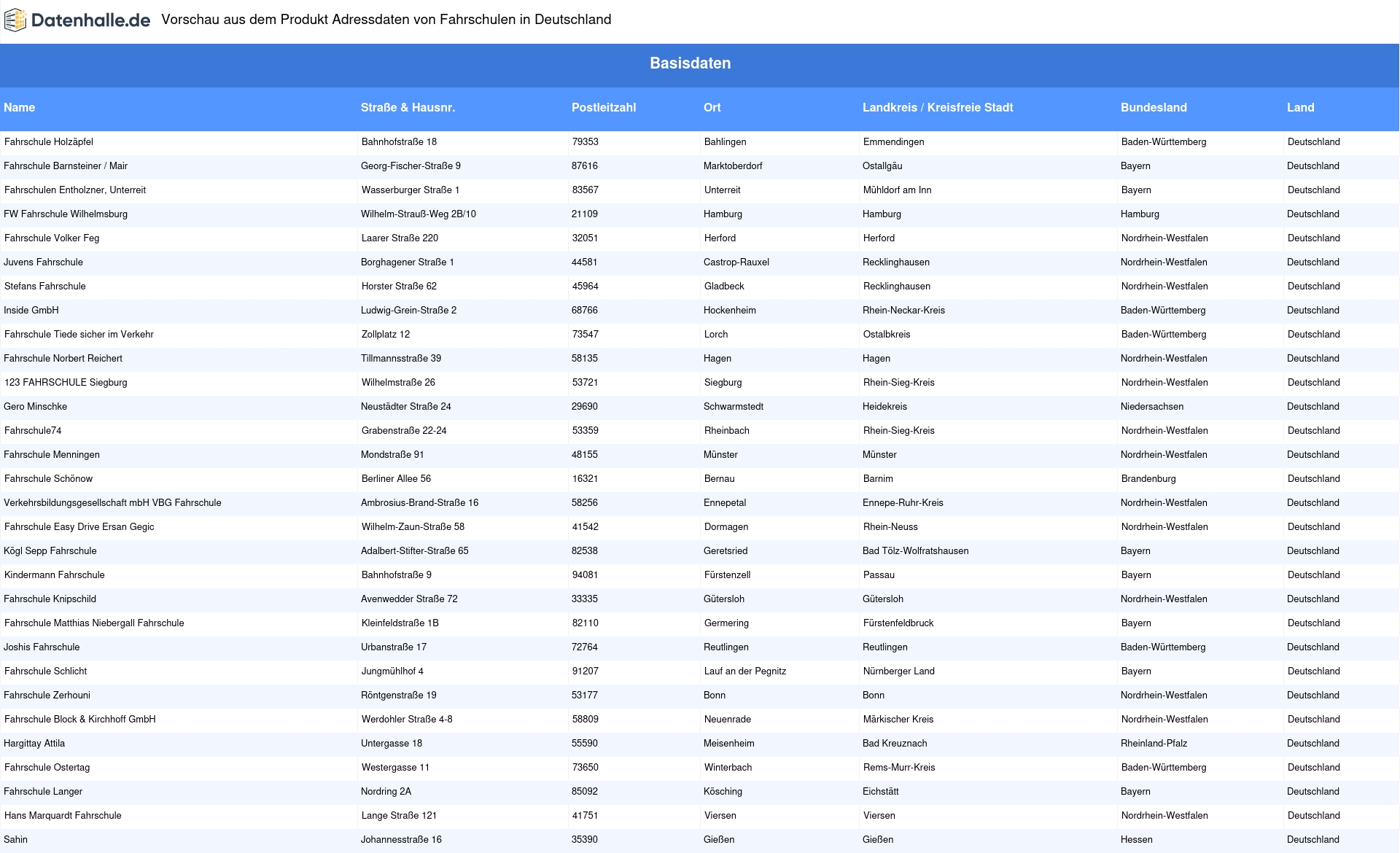Click the Landkreis / Kreisfreie Stadt header

tap(938, 107)
